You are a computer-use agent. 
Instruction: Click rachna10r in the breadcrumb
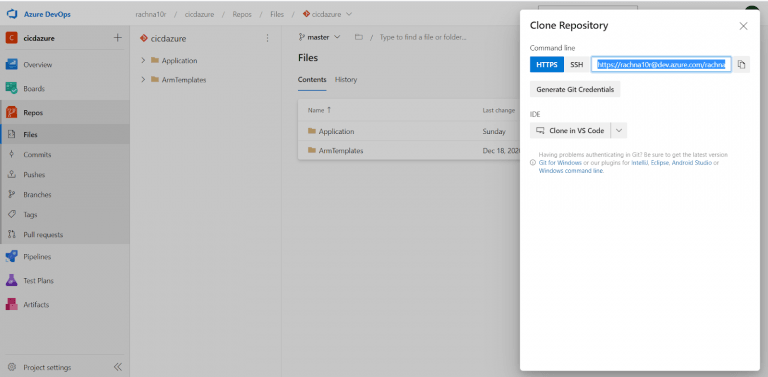pos(150,14)
